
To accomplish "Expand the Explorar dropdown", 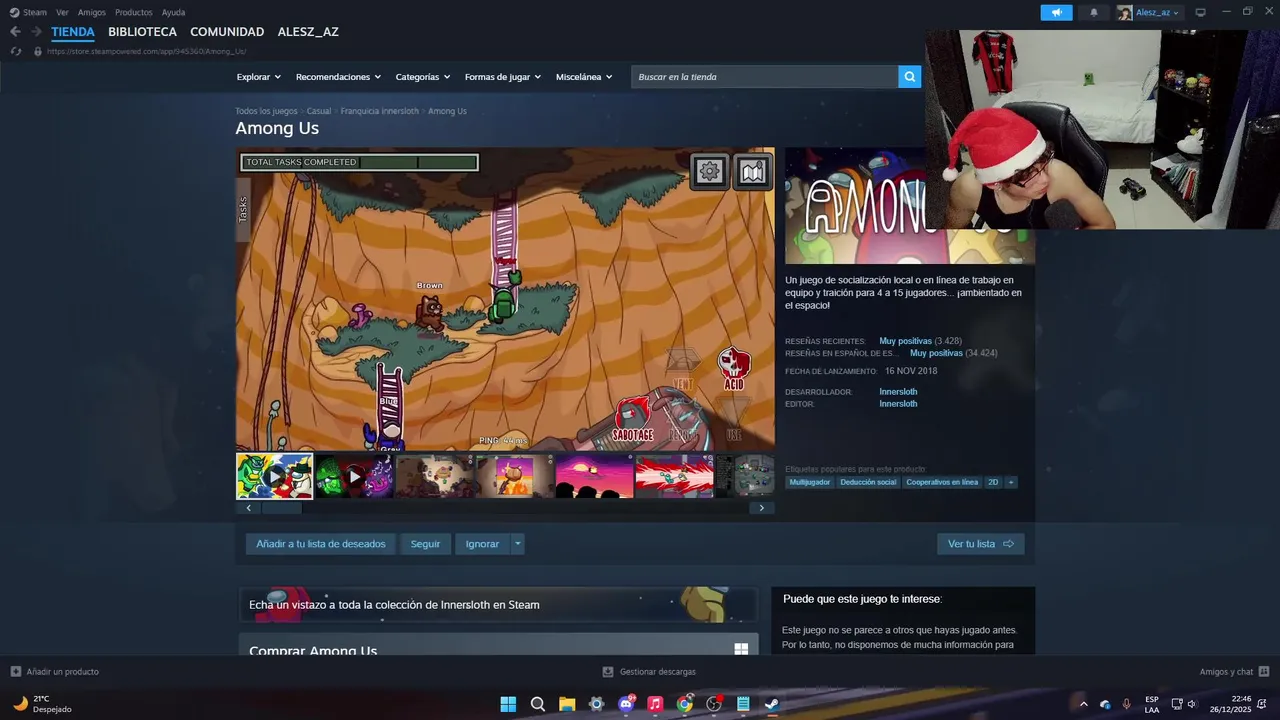I will pyautogui.click(x=258, y=77).
